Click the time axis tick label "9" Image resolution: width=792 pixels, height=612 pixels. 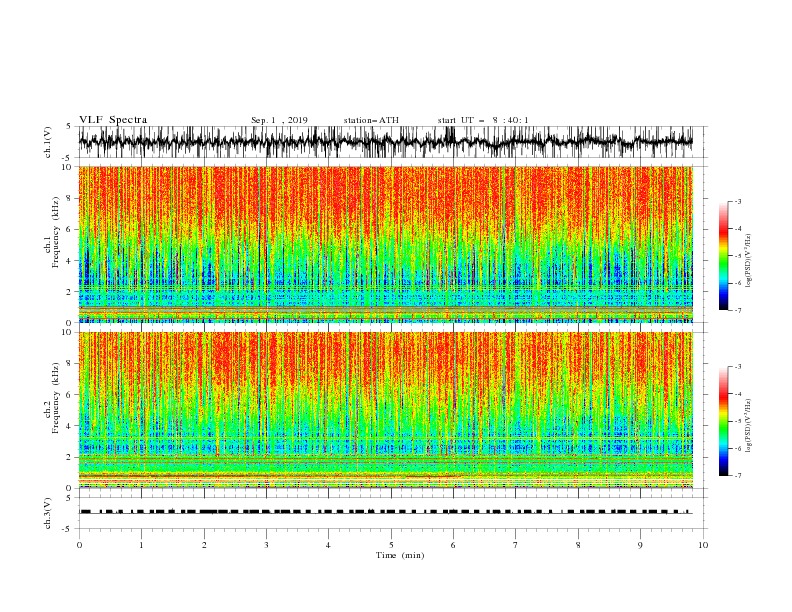(640, 545)
